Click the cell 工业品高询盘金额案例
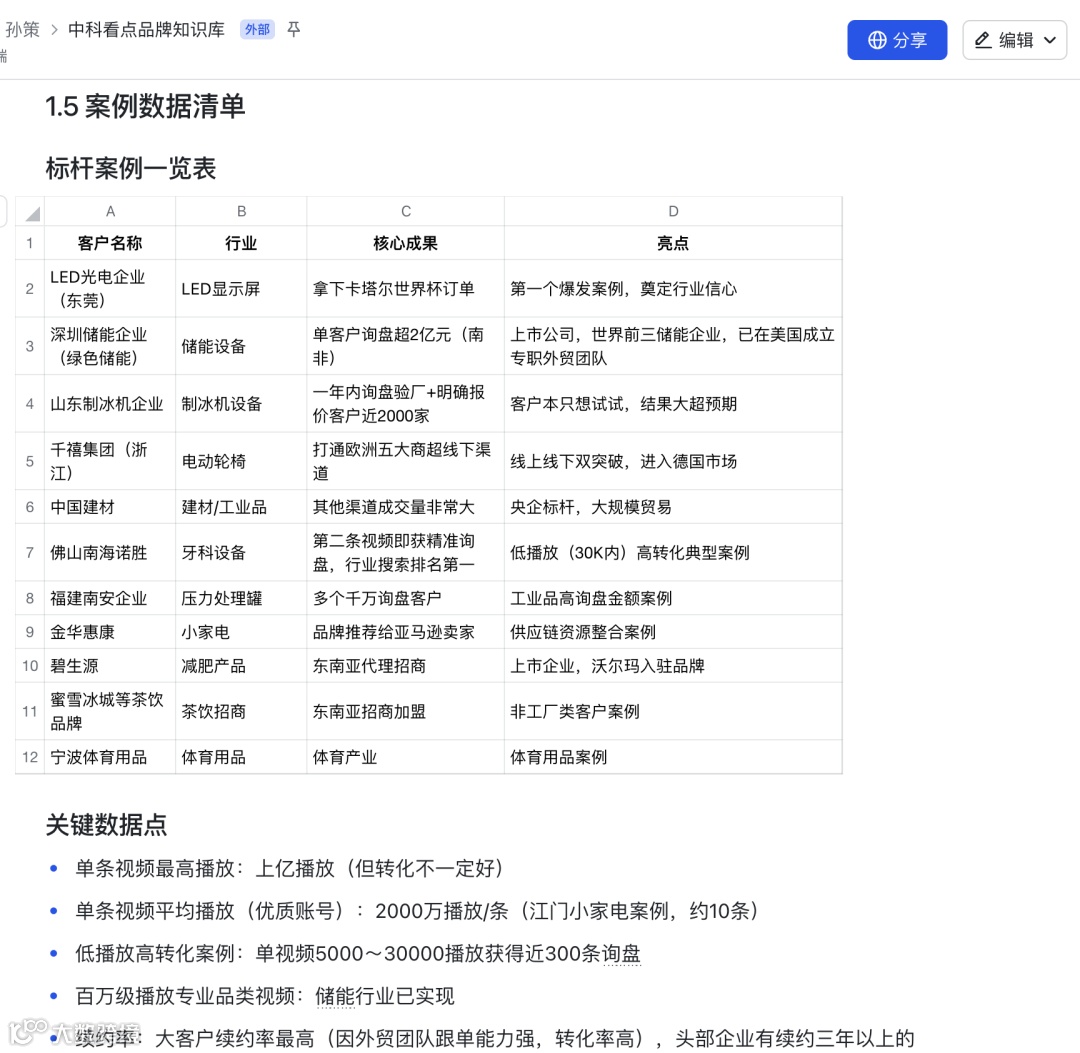Image resolution: width=1080 pixels, height=1053 pixels. [x=673, y=598]
